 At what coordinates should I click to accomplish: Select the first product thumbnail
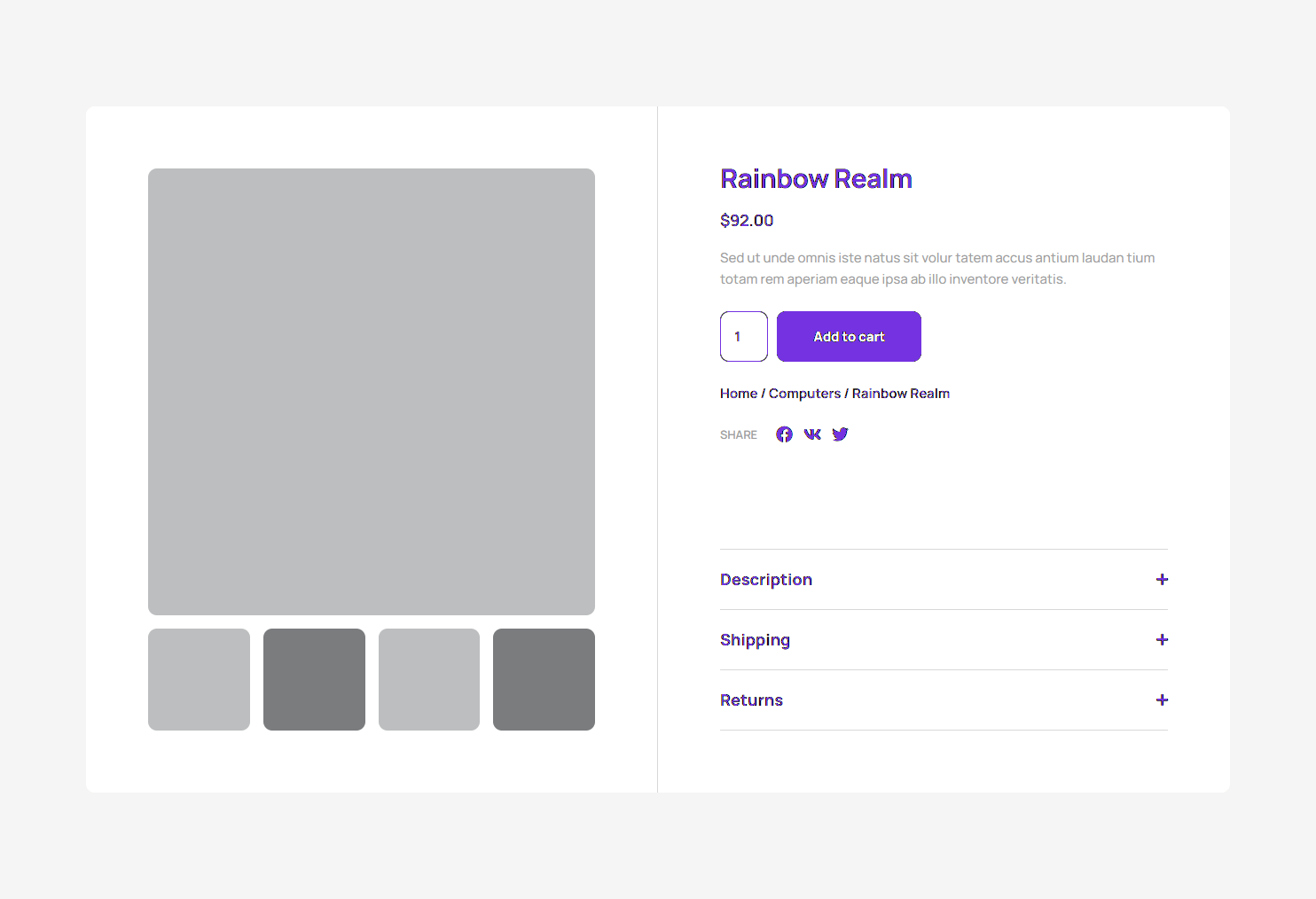(199, 680)
